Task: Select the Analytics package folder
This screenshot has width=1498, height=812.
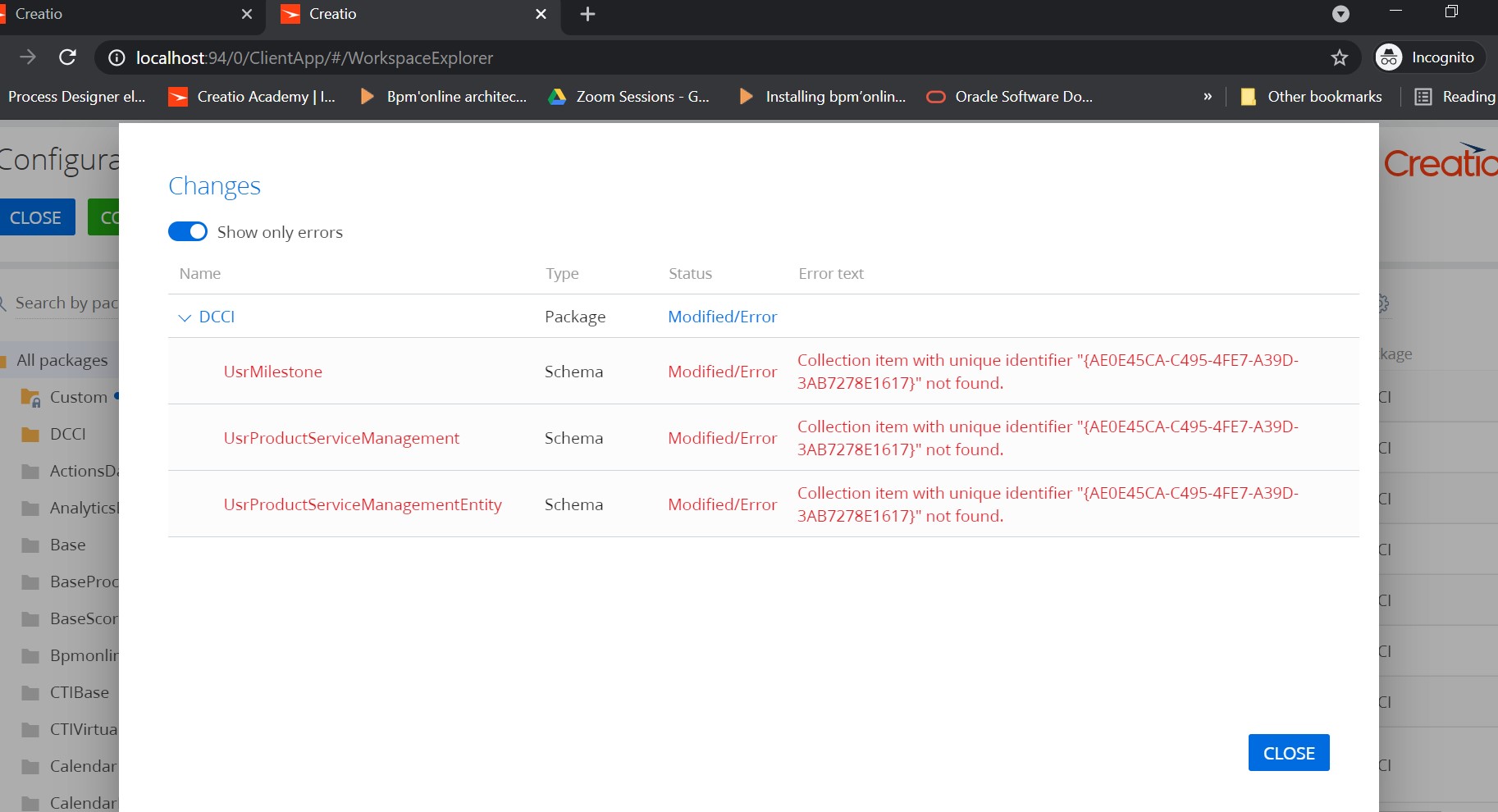Action: (71, 508)
